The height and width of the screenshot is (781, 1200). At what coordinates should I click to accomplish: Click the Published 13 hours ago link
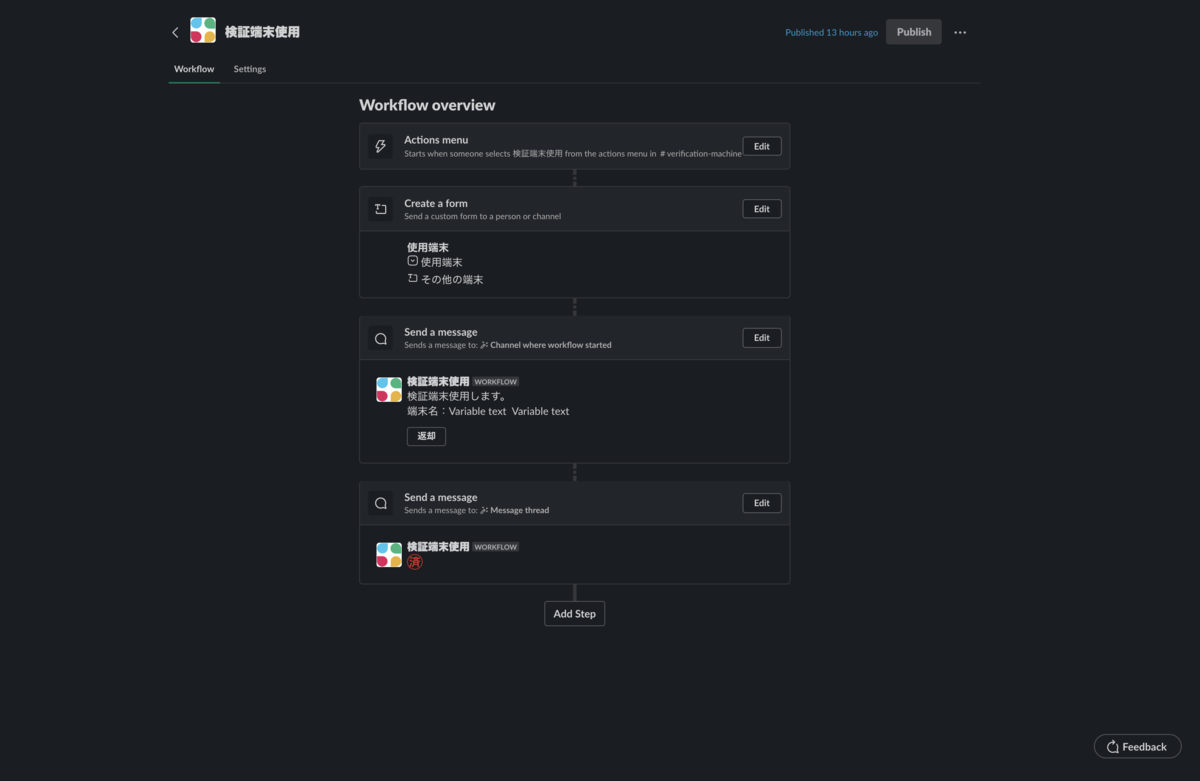831,33
